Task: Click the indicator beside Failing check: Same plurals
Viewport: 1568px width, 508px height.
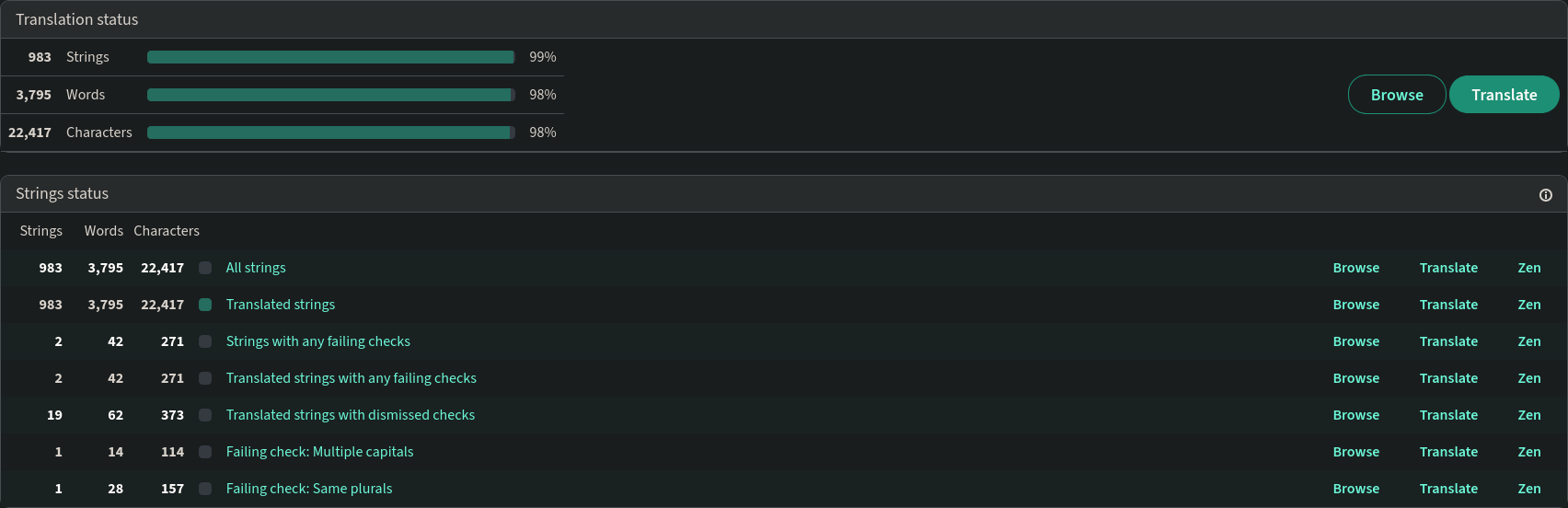Action: click(205, 489)
